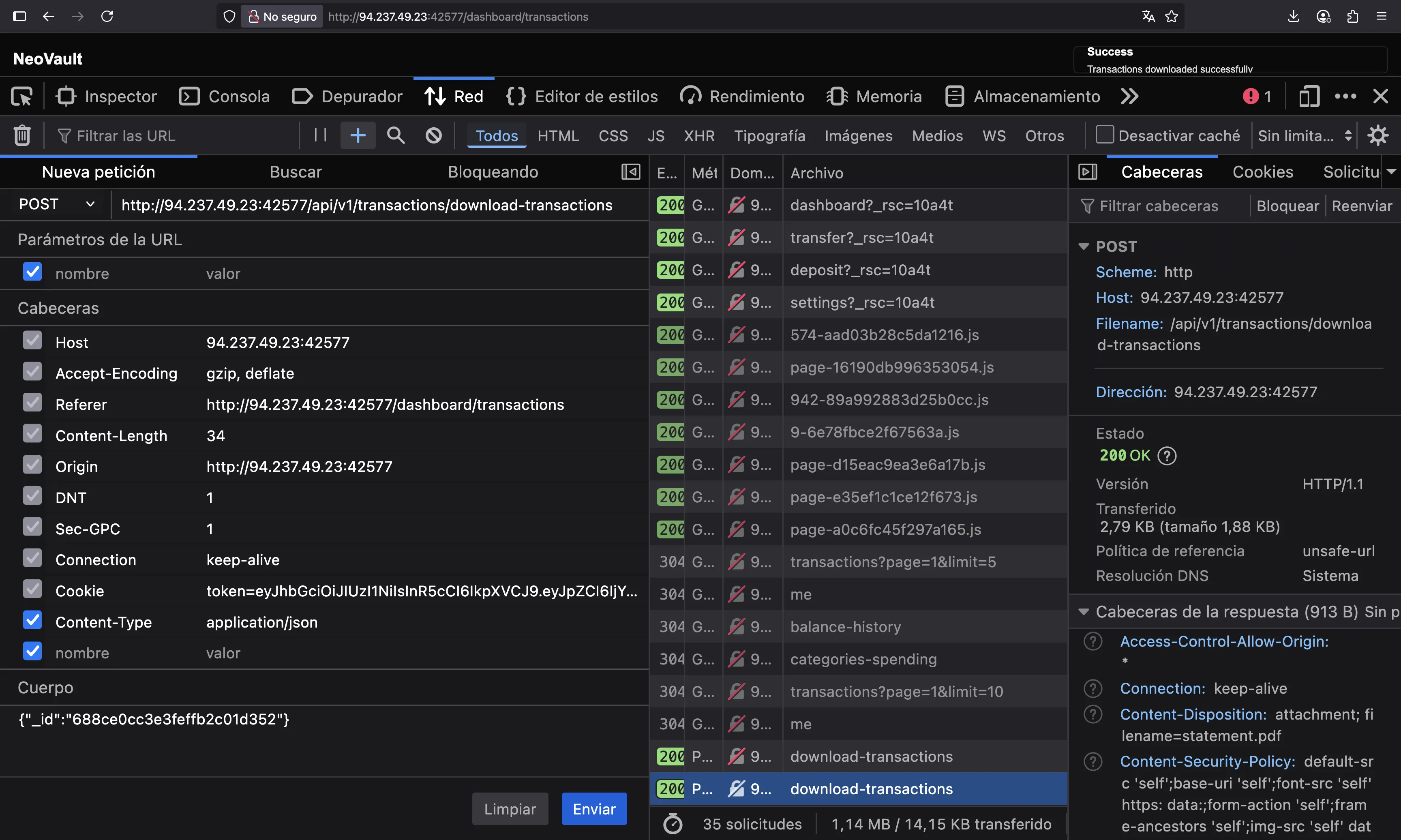Viewport: 1401px width, 840px height.
Task: Click the plus new request icon
Action: pos(358,135)
